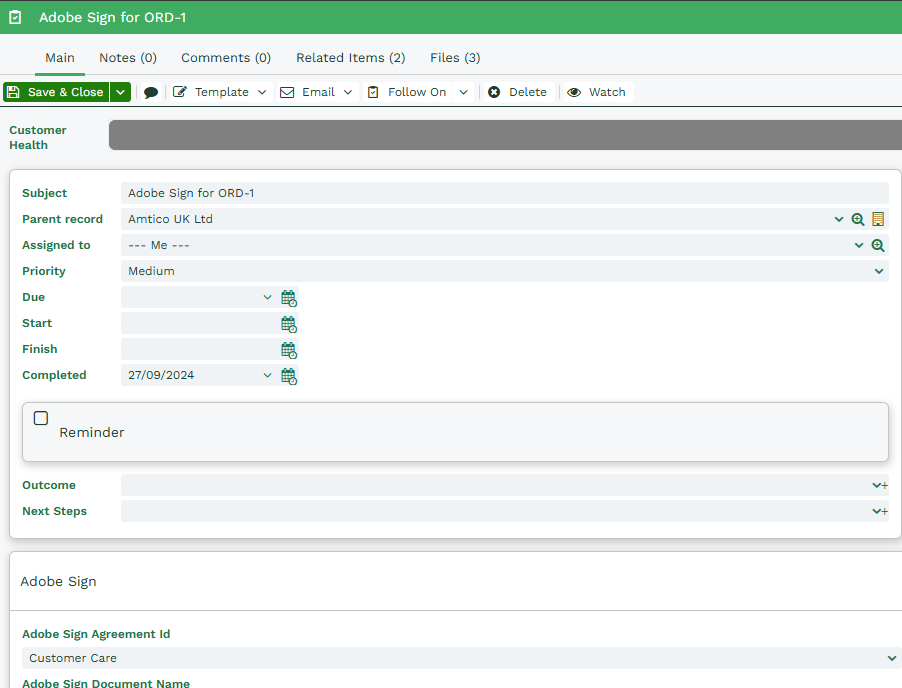Switch to the Main tab
This screenshot has width=902, height=688.
[60, 58]
